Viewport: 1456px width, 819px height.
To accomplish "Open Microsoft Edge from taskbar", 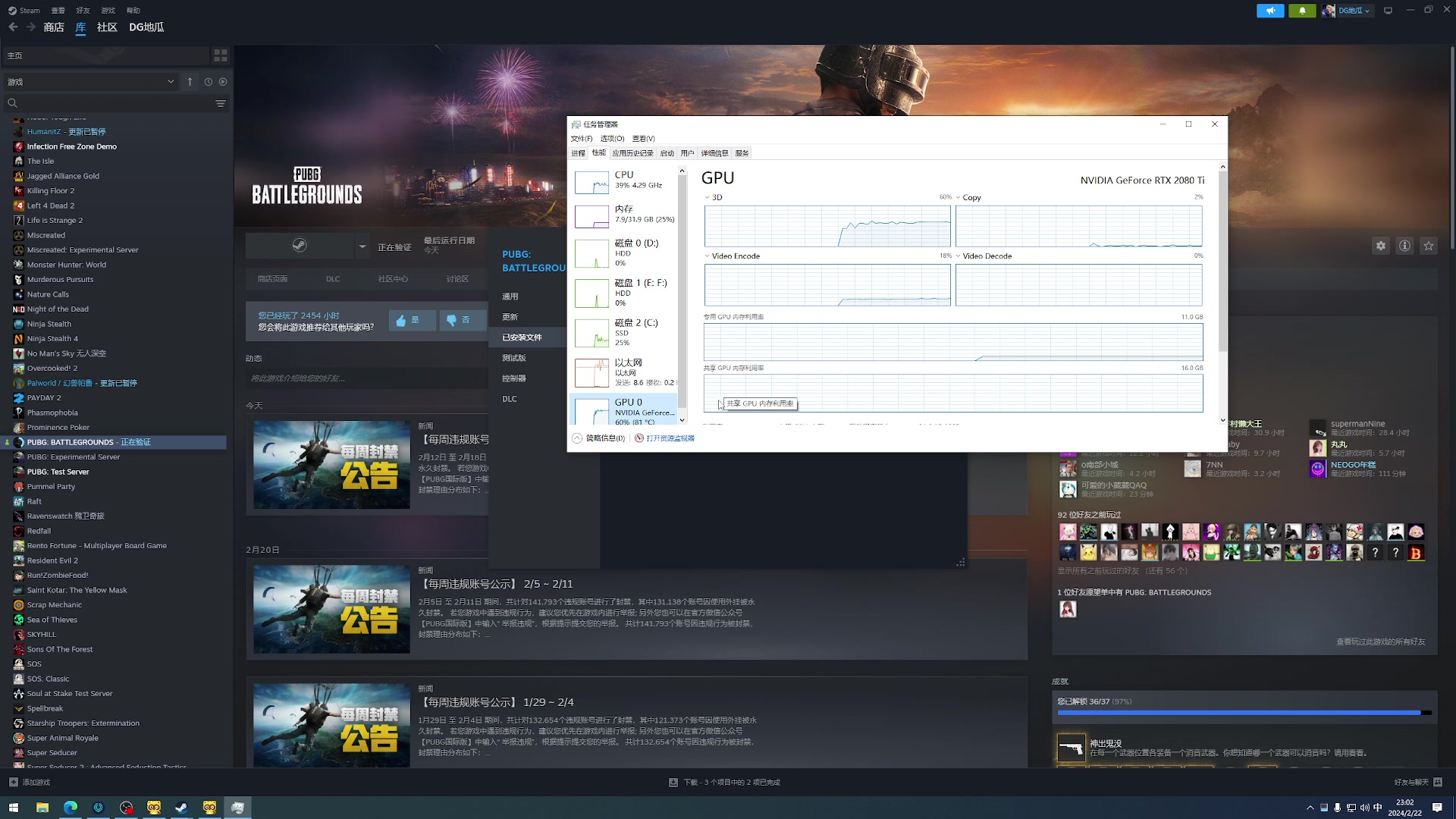I will click(x=70, y=808).
